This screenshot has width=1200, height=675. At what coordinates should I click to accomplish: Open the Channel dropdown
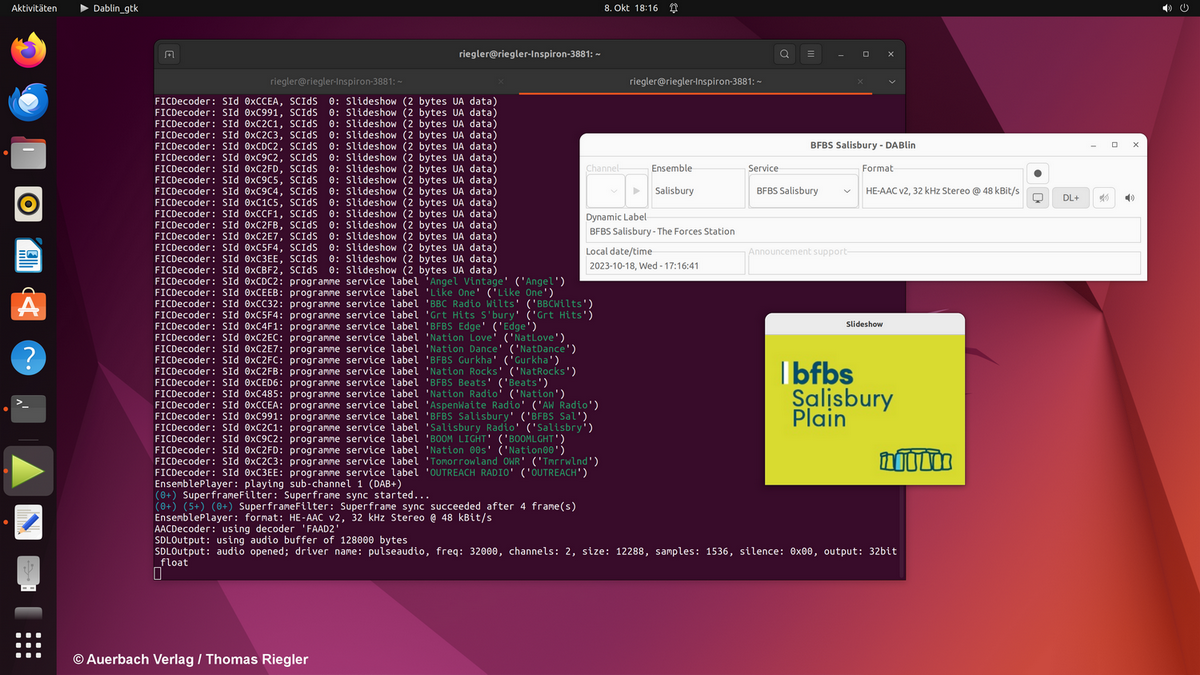point(604,191)
